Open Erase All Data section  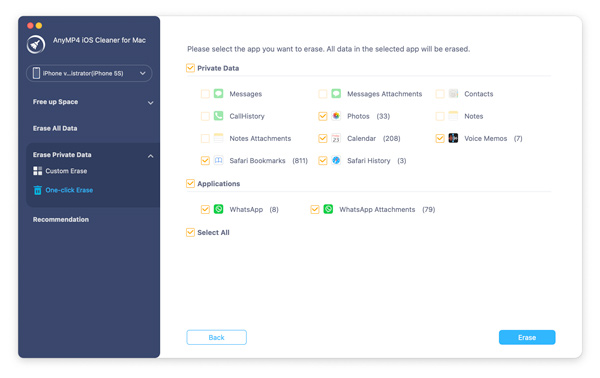[55, 128]
